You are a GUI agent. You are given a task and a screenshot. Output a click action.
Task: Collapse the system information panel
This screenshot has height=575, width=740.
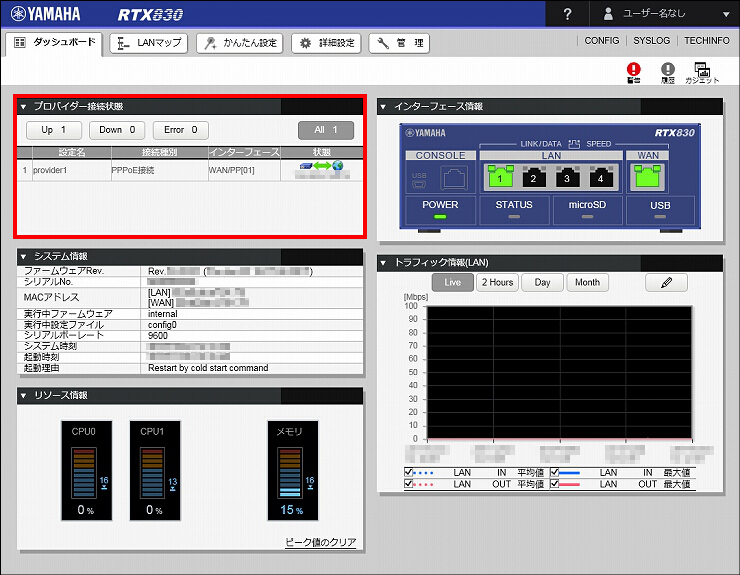(x=23, y=256)
